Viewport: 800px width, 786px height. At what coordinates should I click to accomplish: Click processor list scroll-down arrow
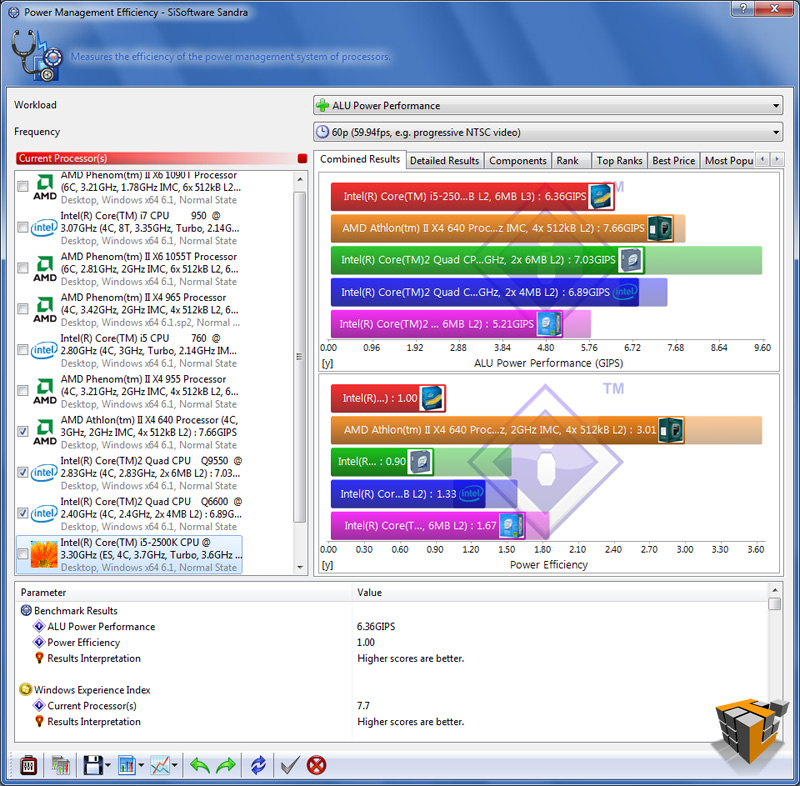[300, 567]
